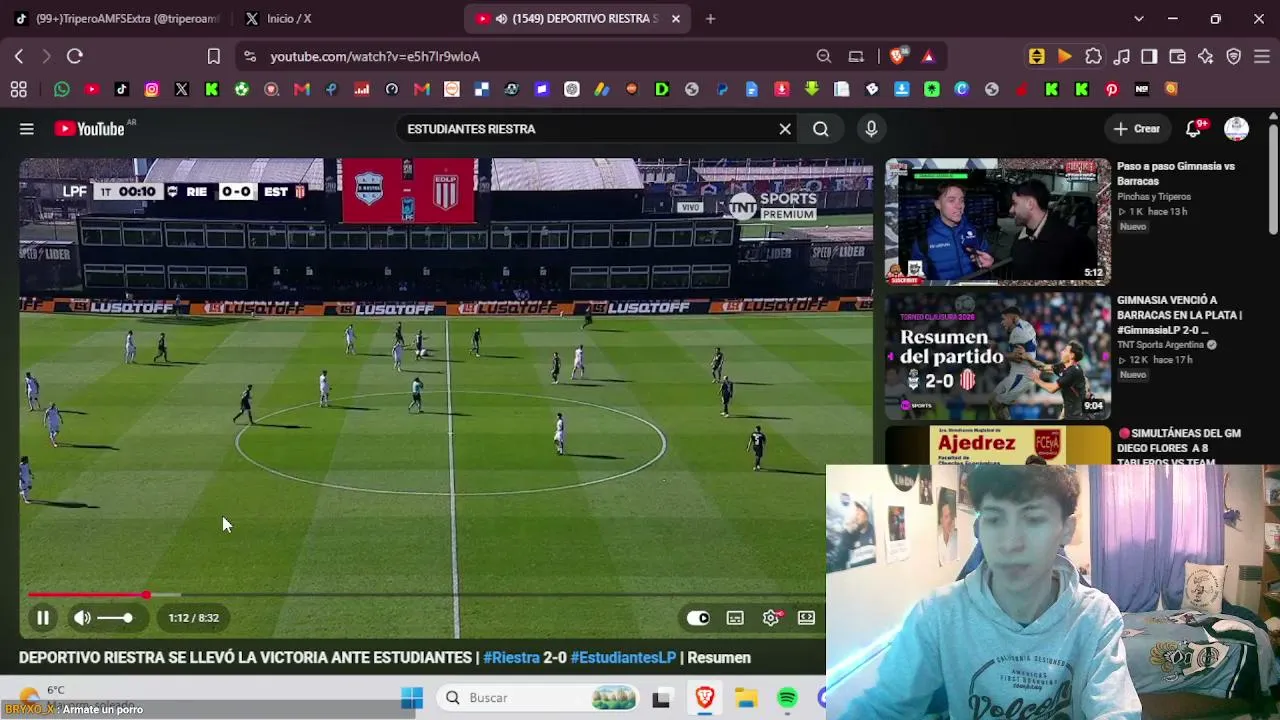Viewport: 1280px width, 720px height.
Task: Open video player settings gear
Action: pos(771,618)
